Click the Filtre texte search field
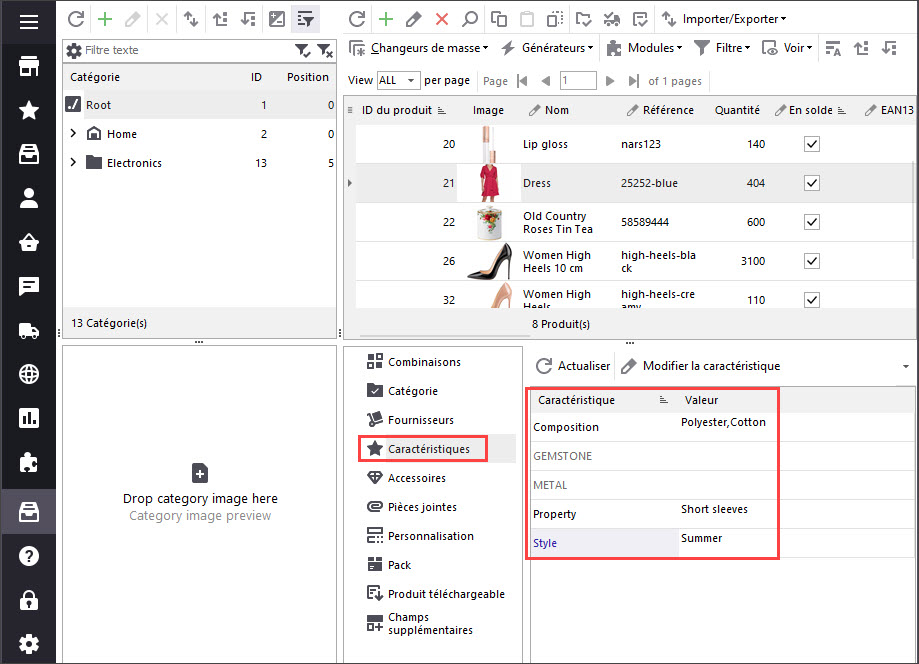The height and width of the screenshot is (664, 919). [x=188, y=50]
